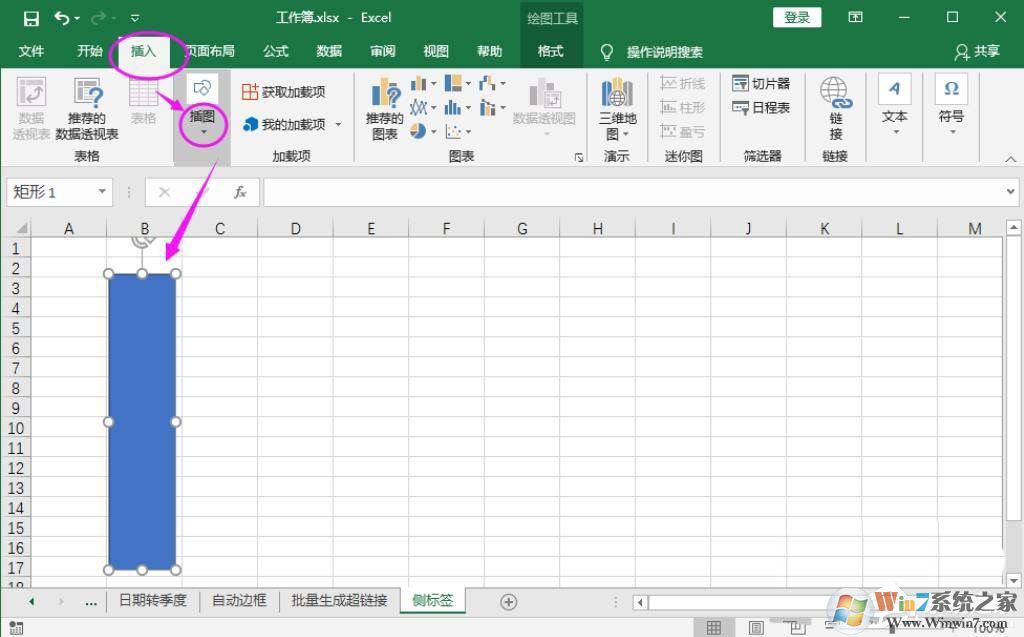1024x637 pixels.
Task: Switch to the 格式 (Format) ribbon tab
Action: pos(551,51)
